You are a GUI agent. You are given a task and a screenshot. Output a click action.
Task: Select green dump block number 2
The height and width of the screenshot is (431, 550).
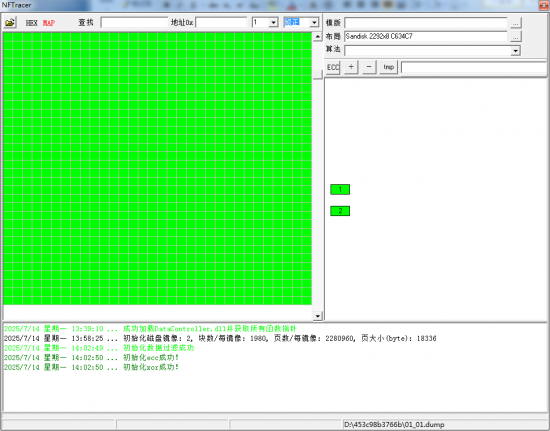point(340,211)
